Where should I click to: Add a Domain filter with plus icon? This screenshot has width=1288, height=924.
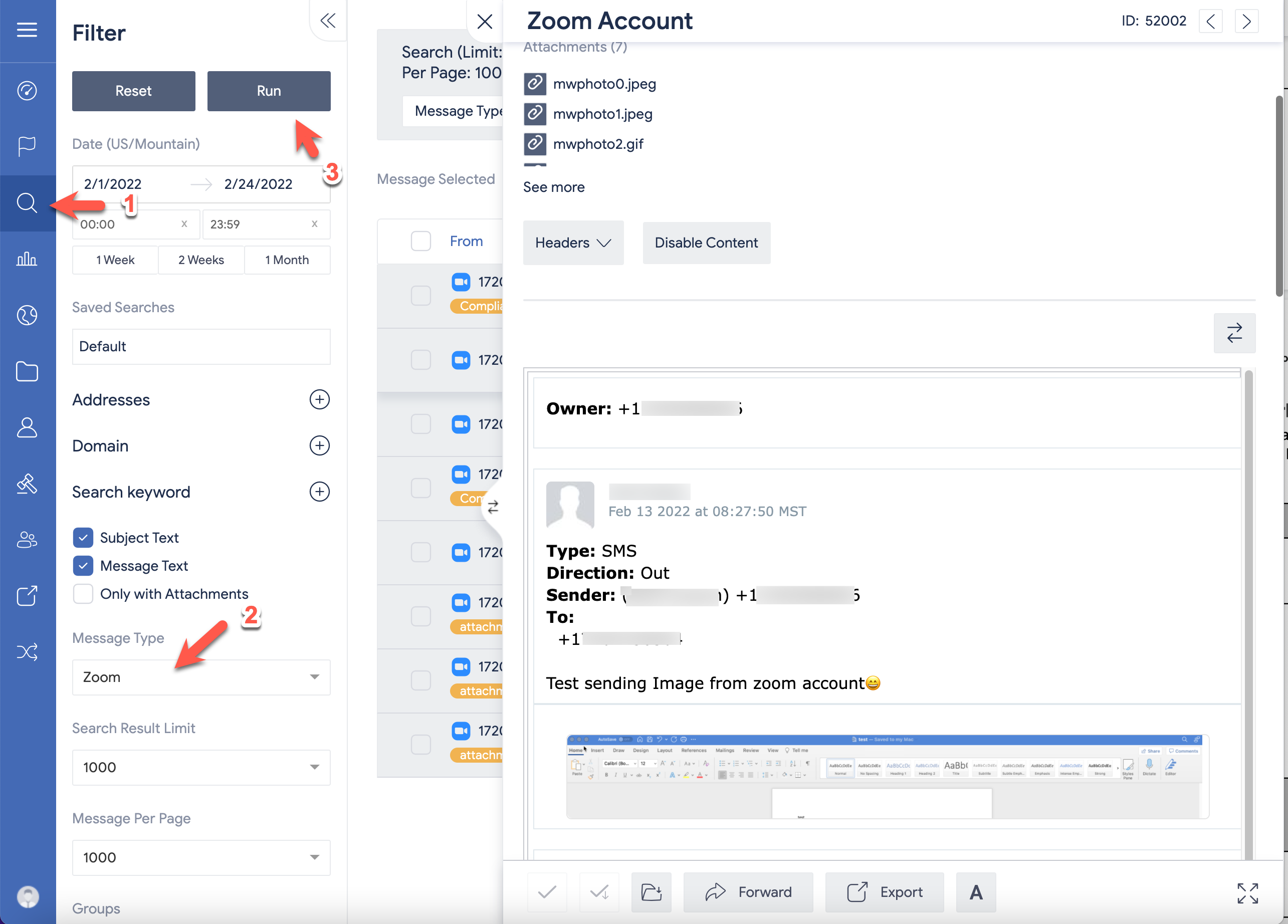coord(319,445)
